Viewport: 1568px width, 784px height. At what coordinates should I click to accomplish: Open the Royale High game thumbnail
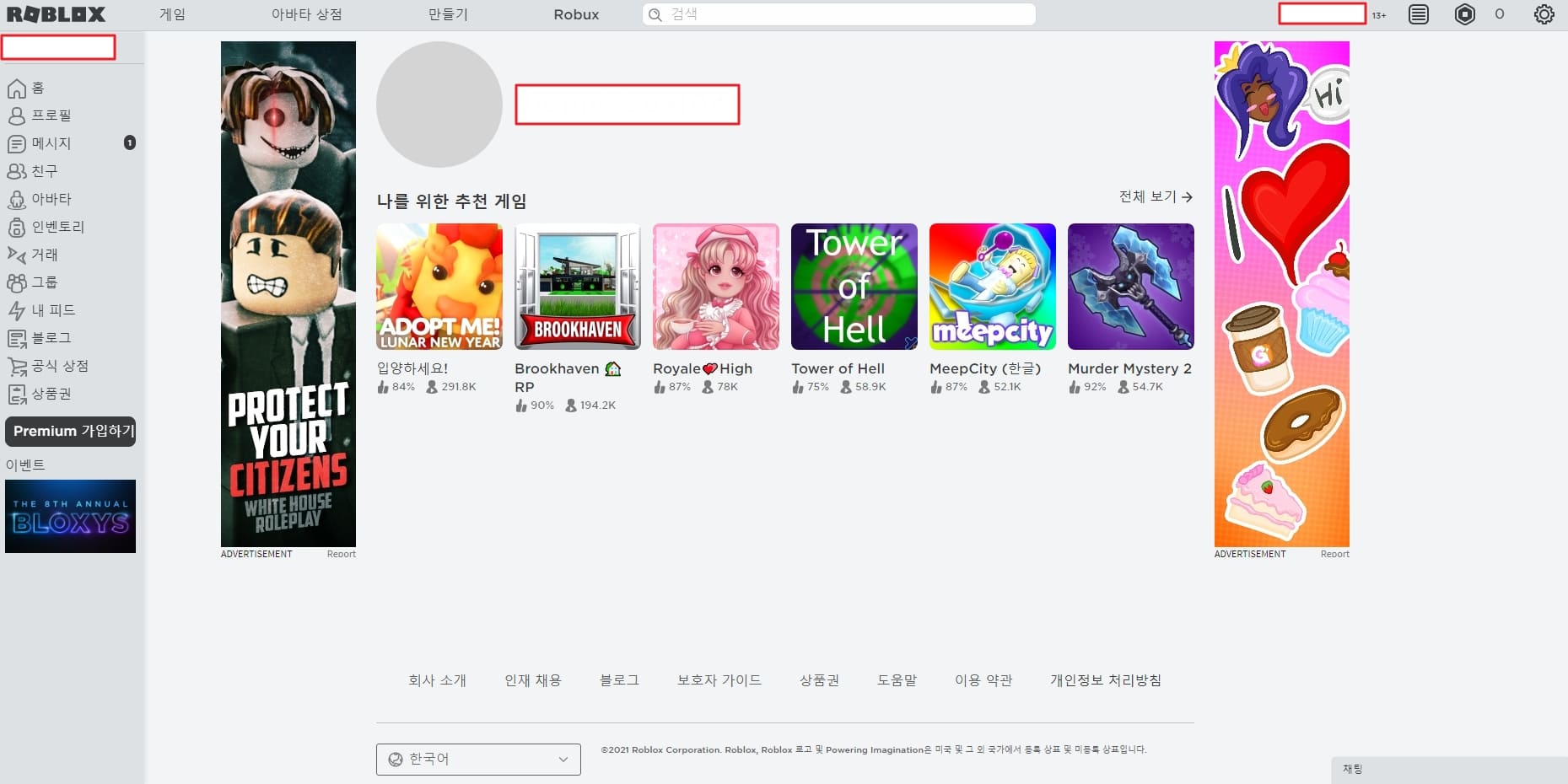click(x=716, y=287)
